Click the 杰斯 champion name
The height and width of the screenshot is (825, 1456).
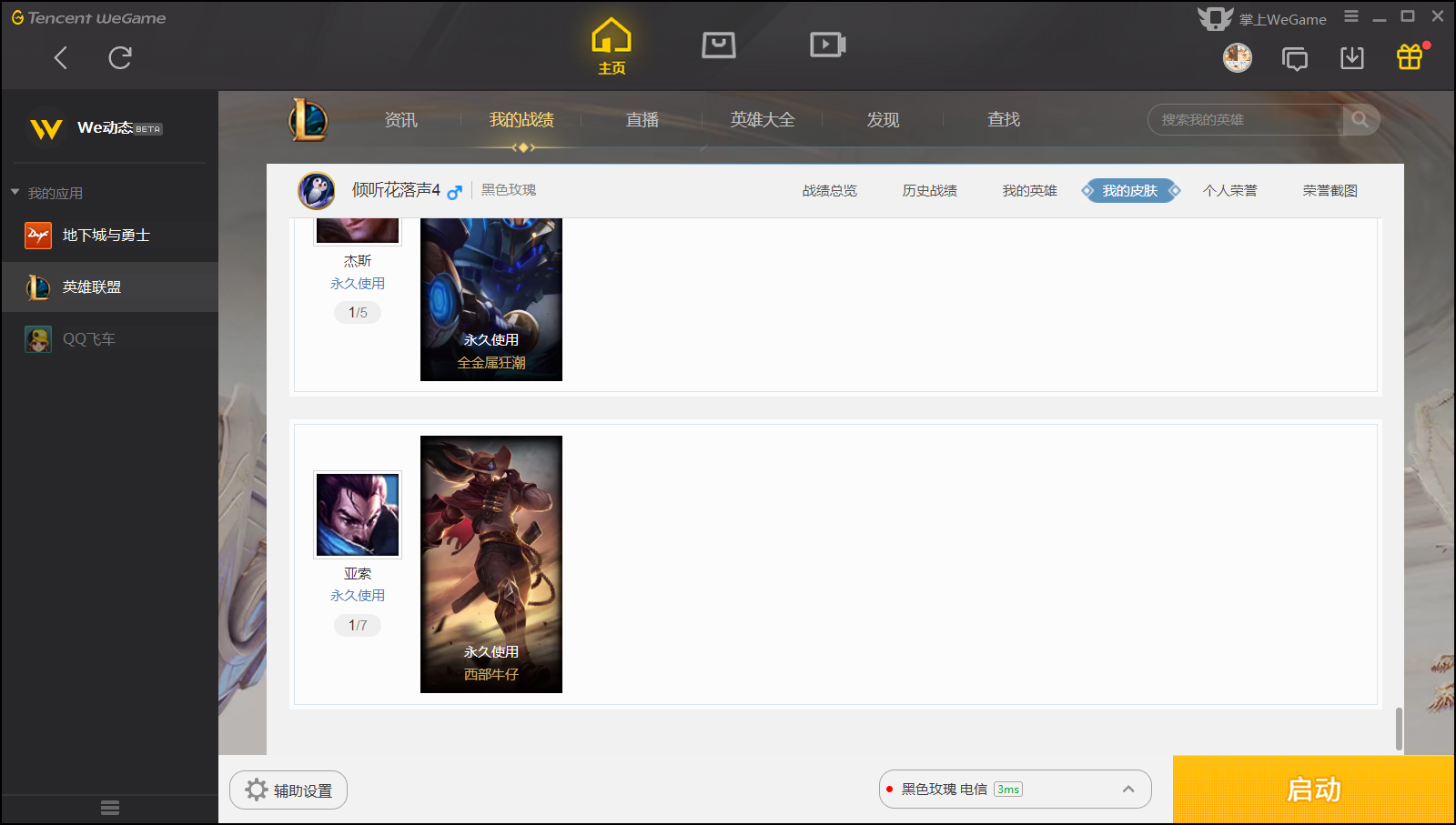click(x=358, y=261)
